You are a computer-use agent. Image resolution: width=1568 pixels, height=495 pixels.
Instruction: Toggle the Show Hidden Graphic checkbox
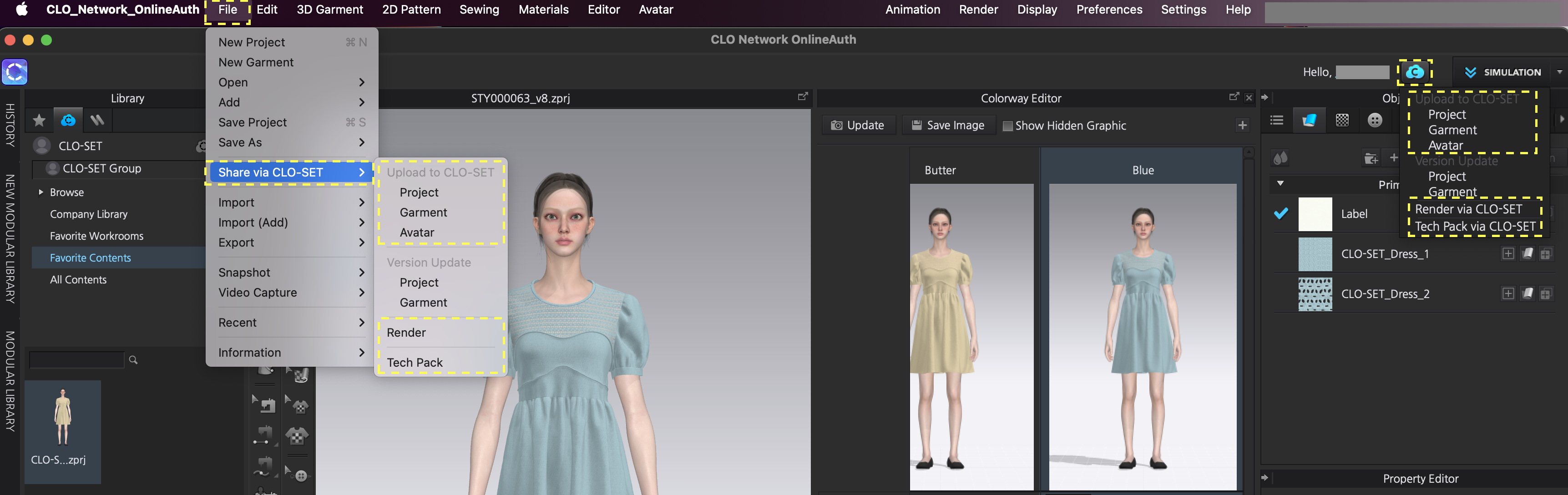[x=1007, y=126]
